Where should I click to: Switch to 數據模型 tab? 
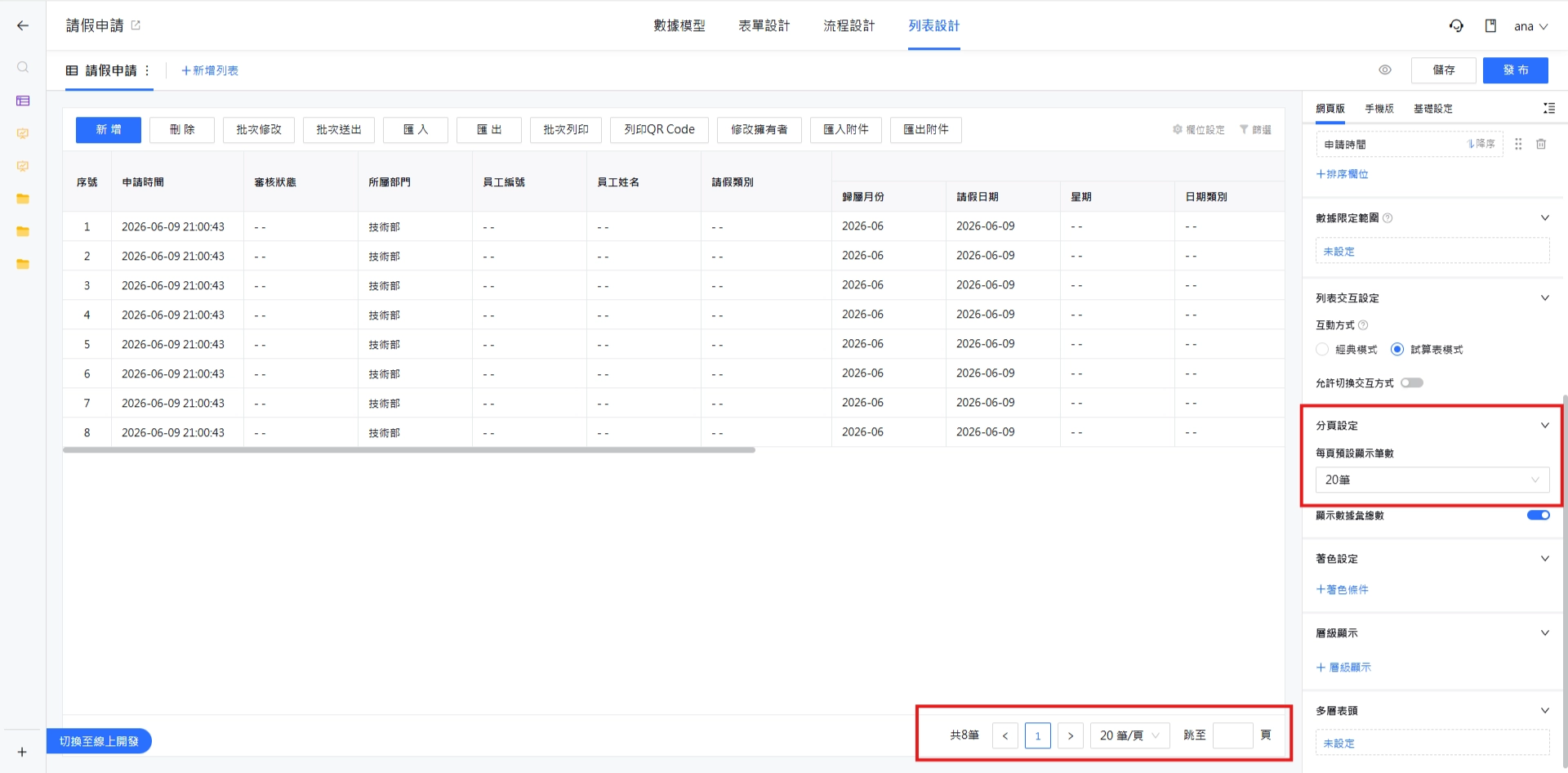click(x=679, y=26)
